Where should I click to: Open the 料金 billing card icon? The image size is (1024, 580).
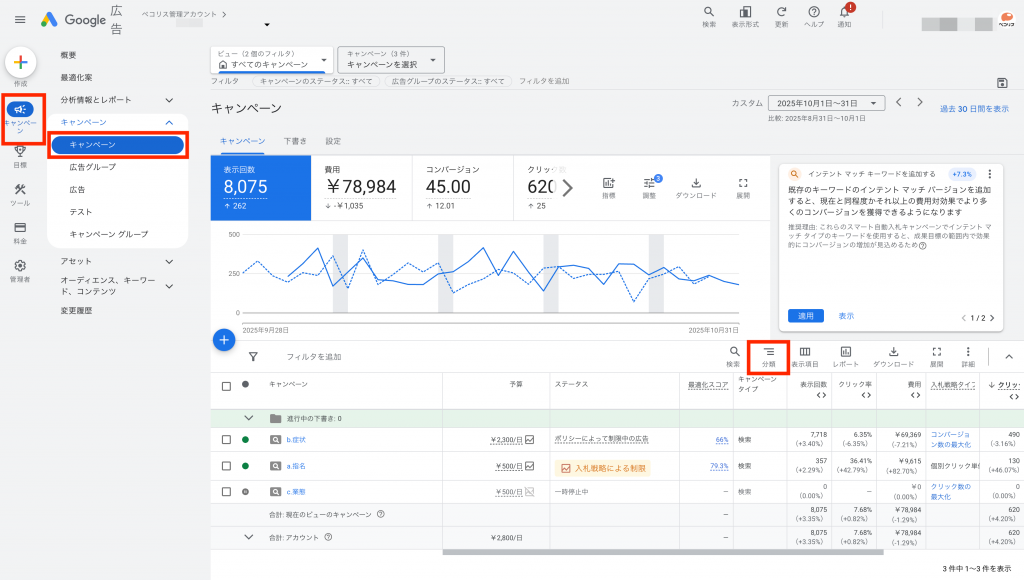[x=20, y=228]
